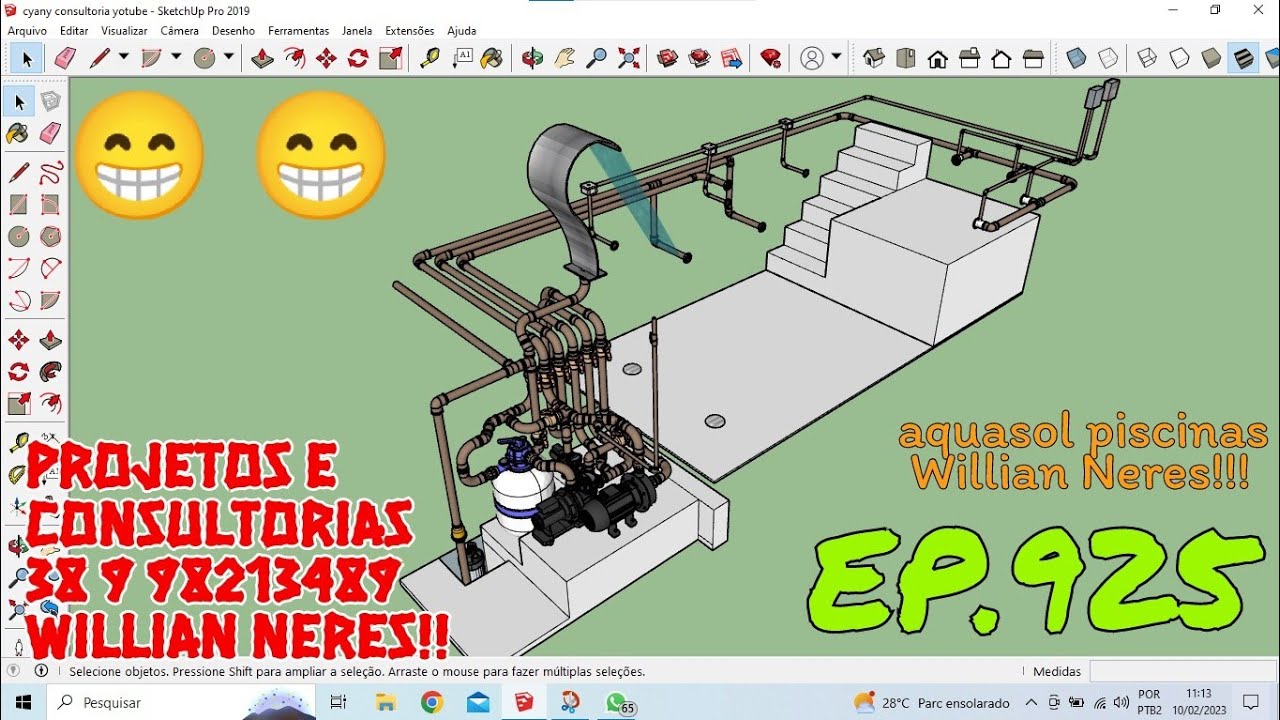1280x720 pixels.
Task: Open the Arquivo menu
Action: (27, 31)
